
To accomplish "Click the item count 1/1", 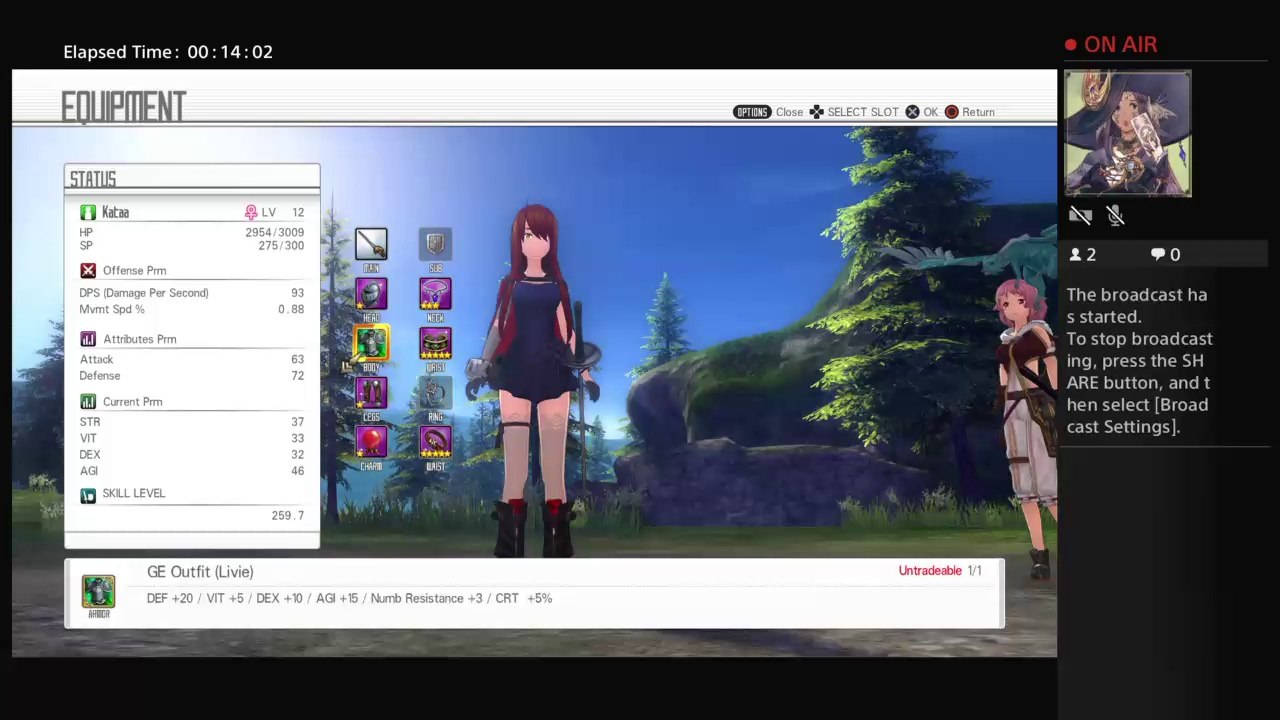I will tap(974, 571).
